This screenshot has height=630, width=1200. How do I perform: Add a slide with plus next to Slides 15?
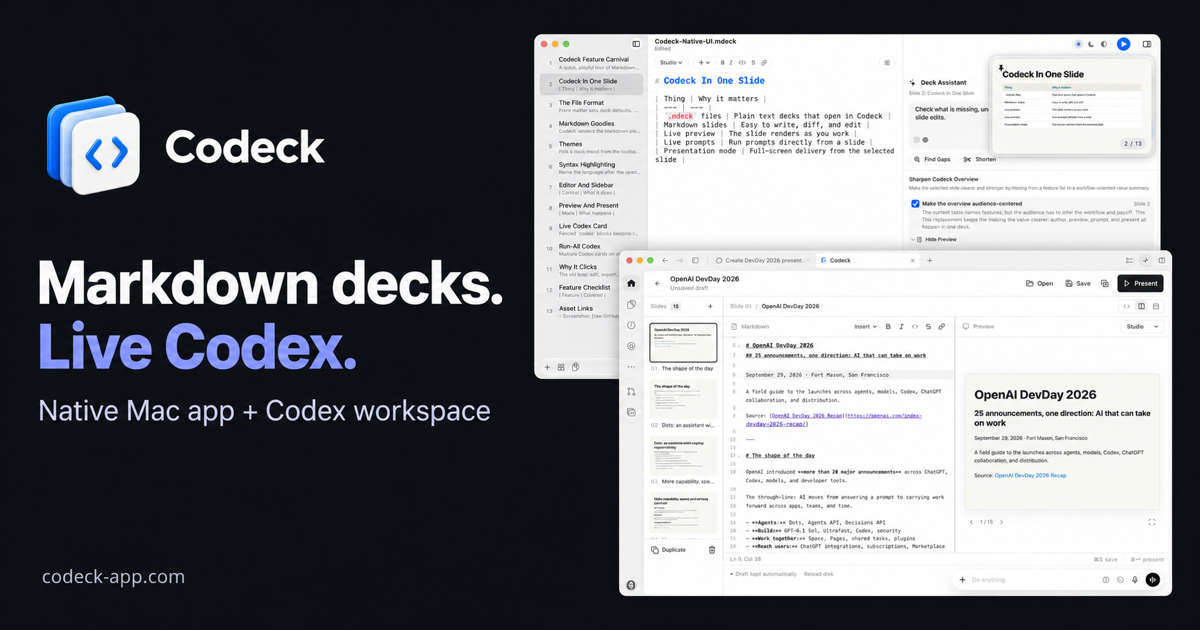(710, 306)
